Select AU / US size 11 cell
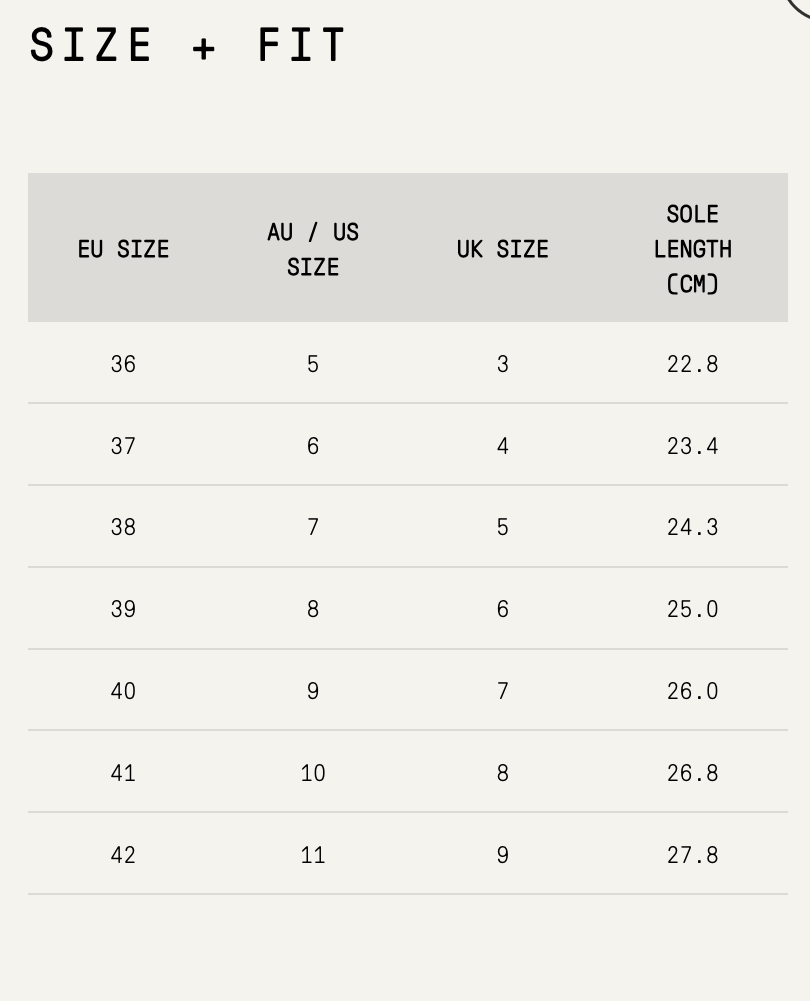Image resolution: width=810 pixels, height=1001 pixels. tap(313, 855)
